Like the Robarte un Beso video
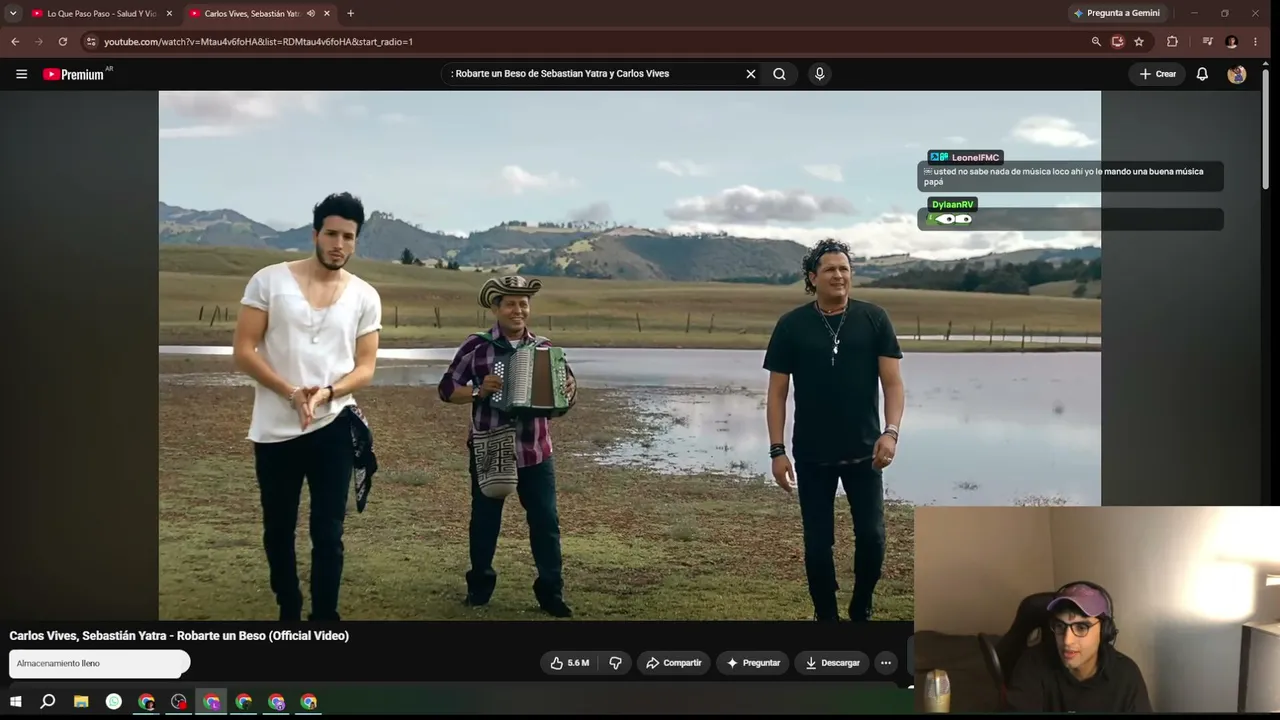1280x720 pixels. [569, 663]
